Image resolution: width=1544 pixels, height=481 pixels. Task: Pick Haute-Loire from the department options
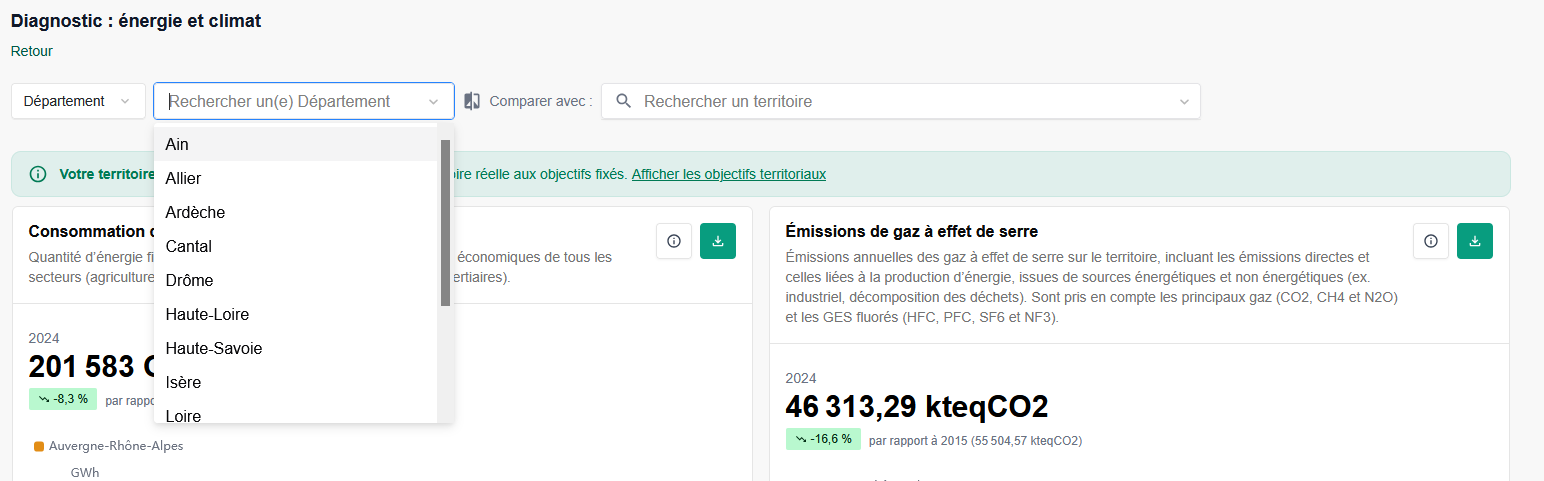296,314
